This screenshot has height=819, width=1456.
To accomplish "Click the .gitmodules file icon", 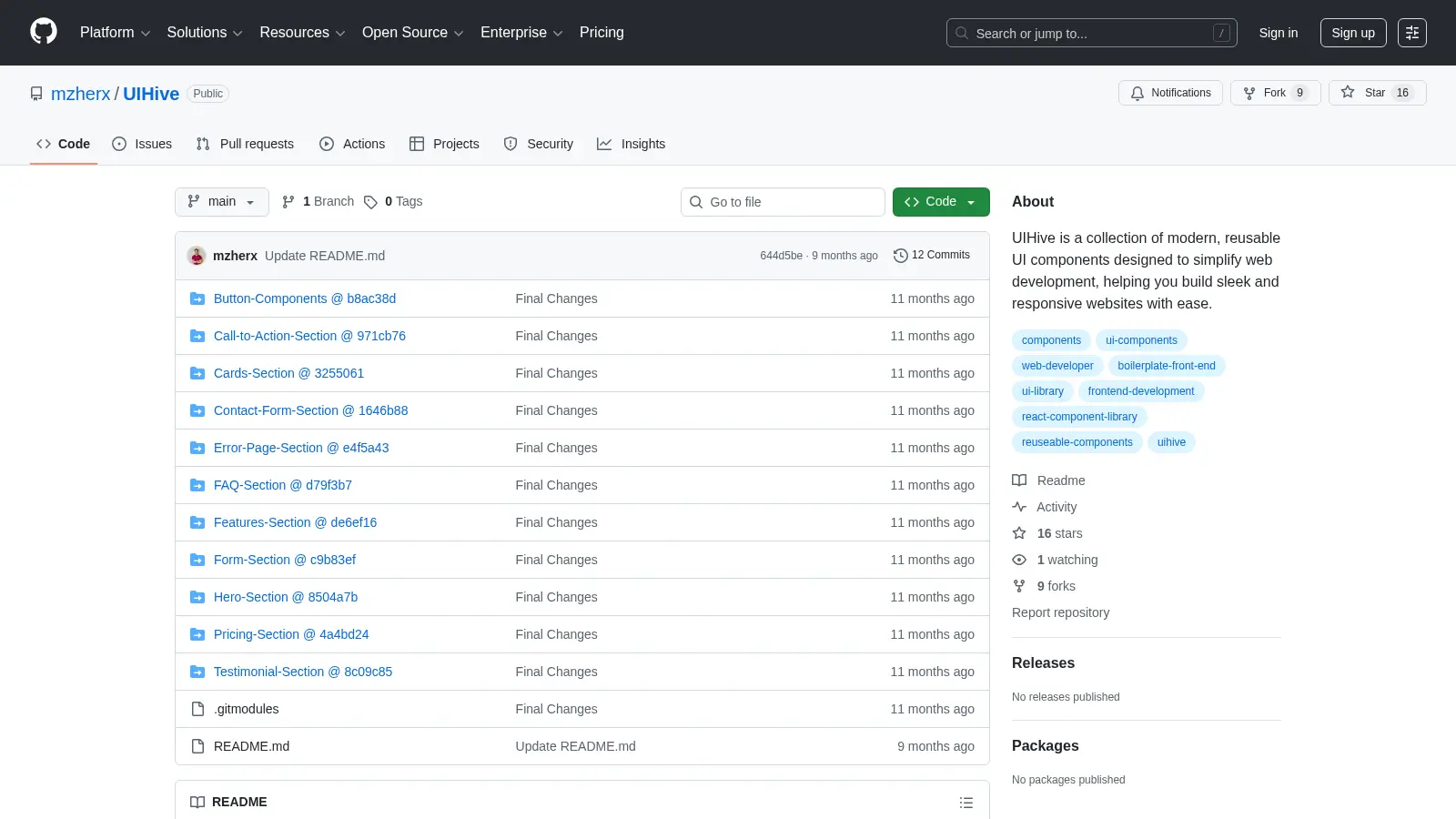I will (197, 709).
